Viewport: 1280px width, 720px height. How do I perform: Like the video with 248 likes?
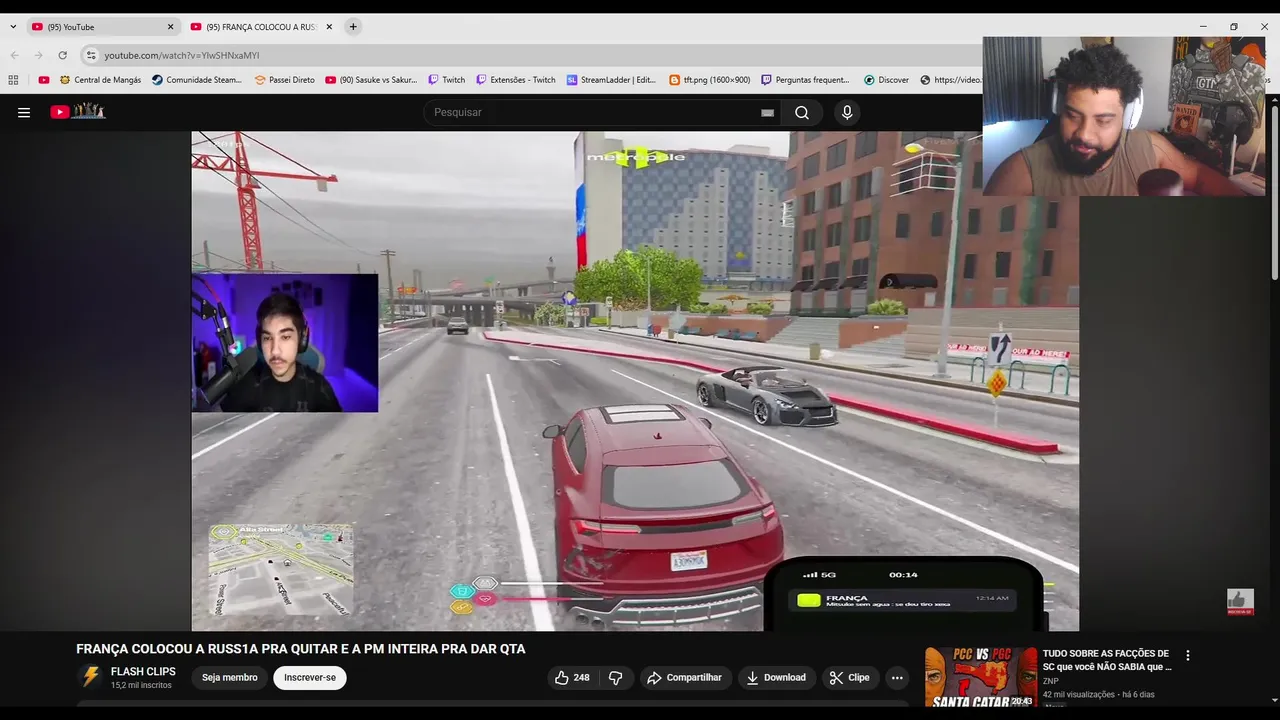pos(572,677)
